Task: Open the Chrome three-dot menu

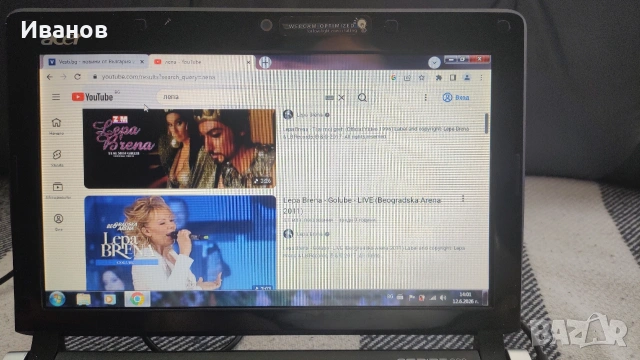Action: (x=481, y=77)
